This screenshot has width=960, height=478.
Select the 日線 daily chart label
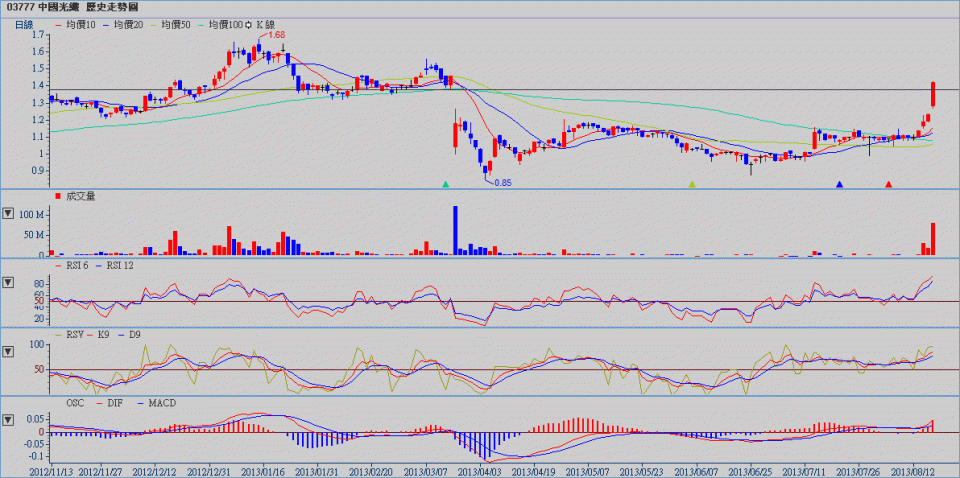pyautogui.click(x=24, y=23)
